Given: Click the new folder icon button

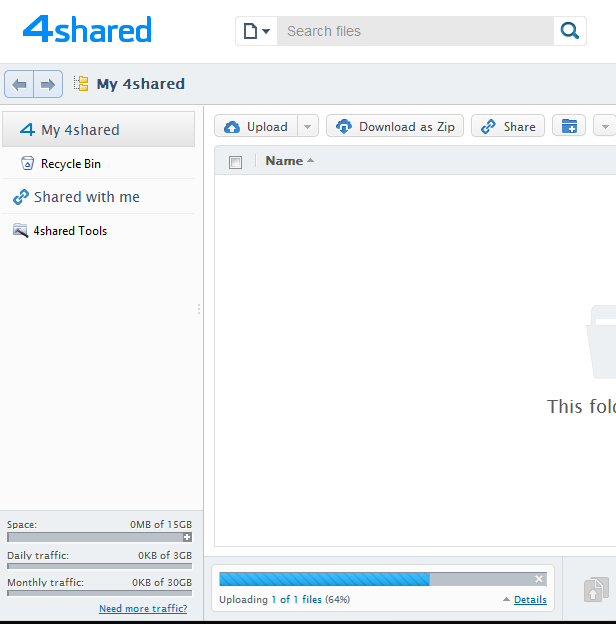Looking at the screenshot, I should coord(569,126).
